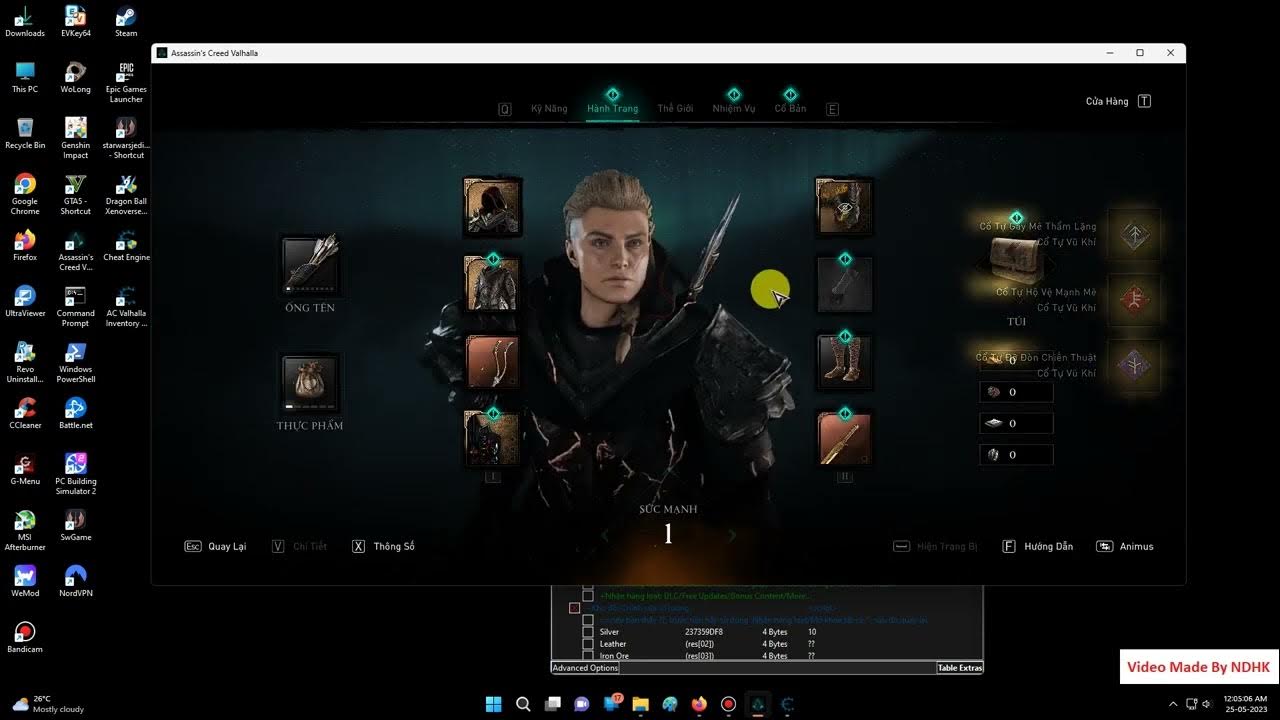Select the dark trousers gear slot
Image resolution: width=1280 pixels, height=720 pixels.
[845, 284]
